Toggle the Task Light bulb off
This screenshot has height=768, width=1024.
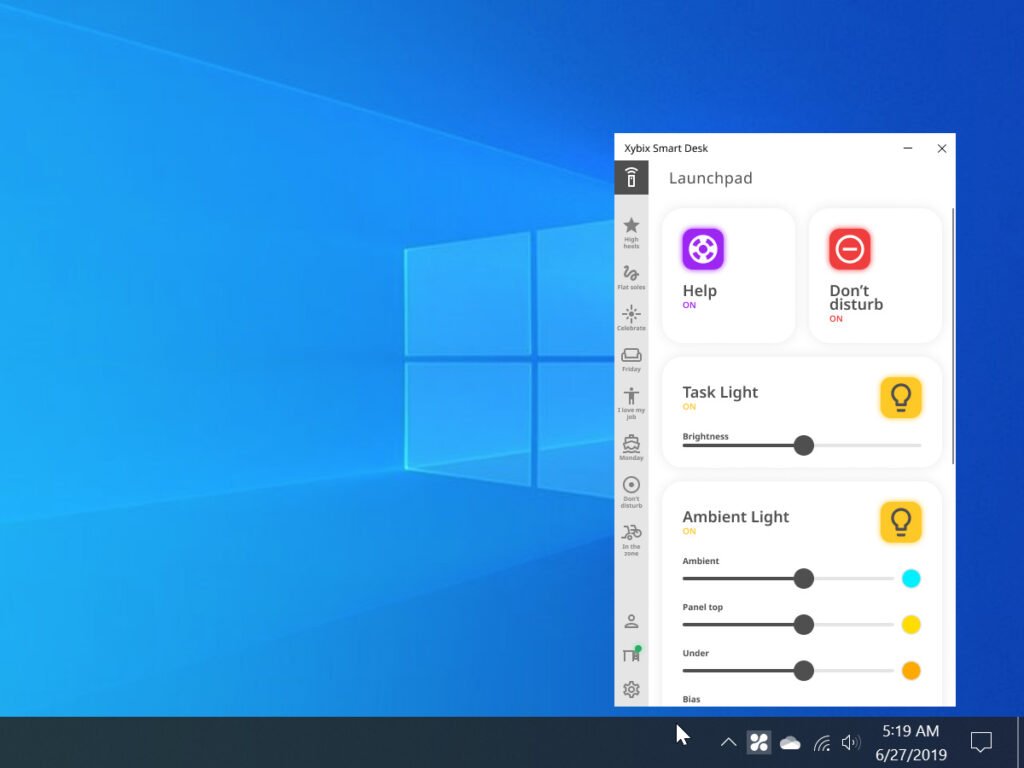901,396
